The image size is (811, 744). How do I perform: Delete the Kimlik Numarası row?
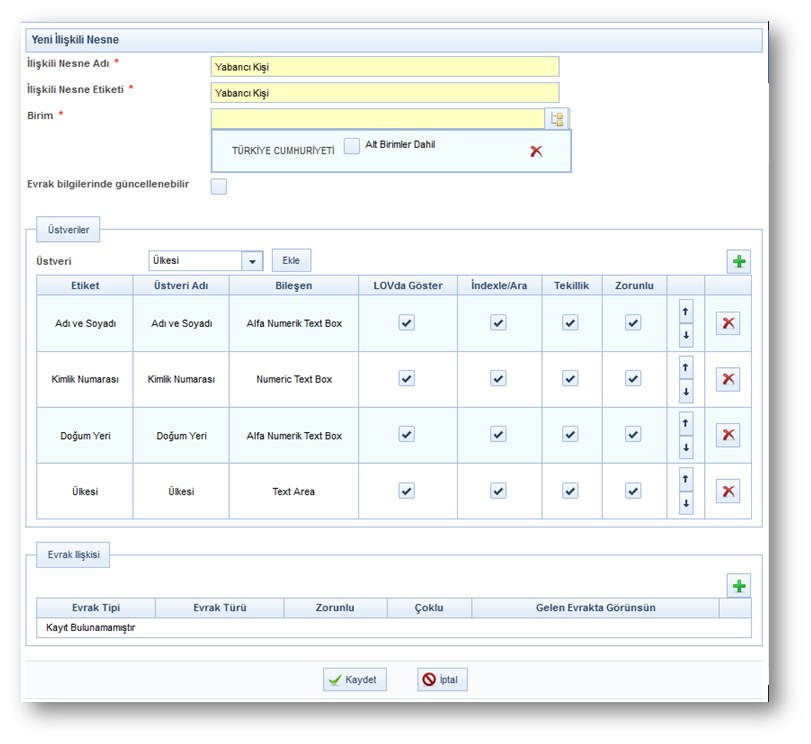point(728,379)
